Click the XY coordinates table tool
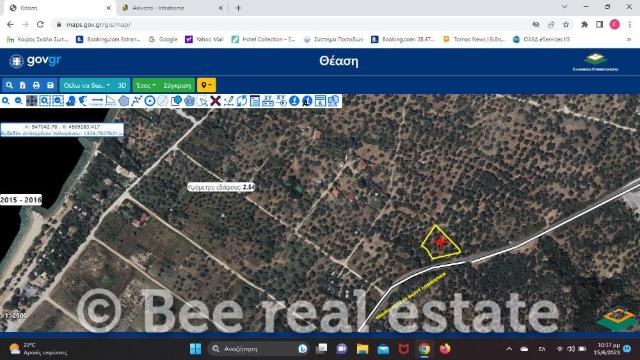The width and height of the screenshot is (640, 360). click(268, 101)
